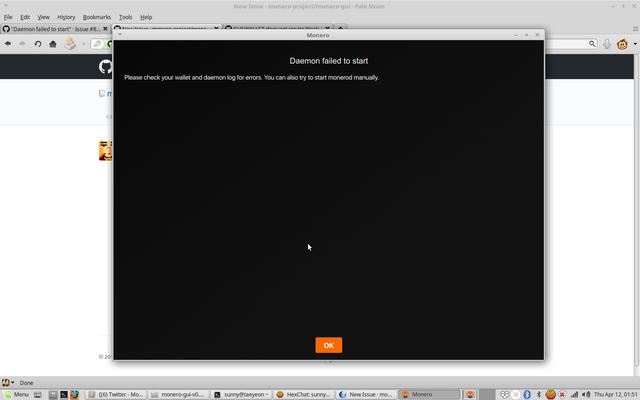Open downloads arrow in Pale Moon toolbar
The image size is (640, 400).
tap(607, 44)
